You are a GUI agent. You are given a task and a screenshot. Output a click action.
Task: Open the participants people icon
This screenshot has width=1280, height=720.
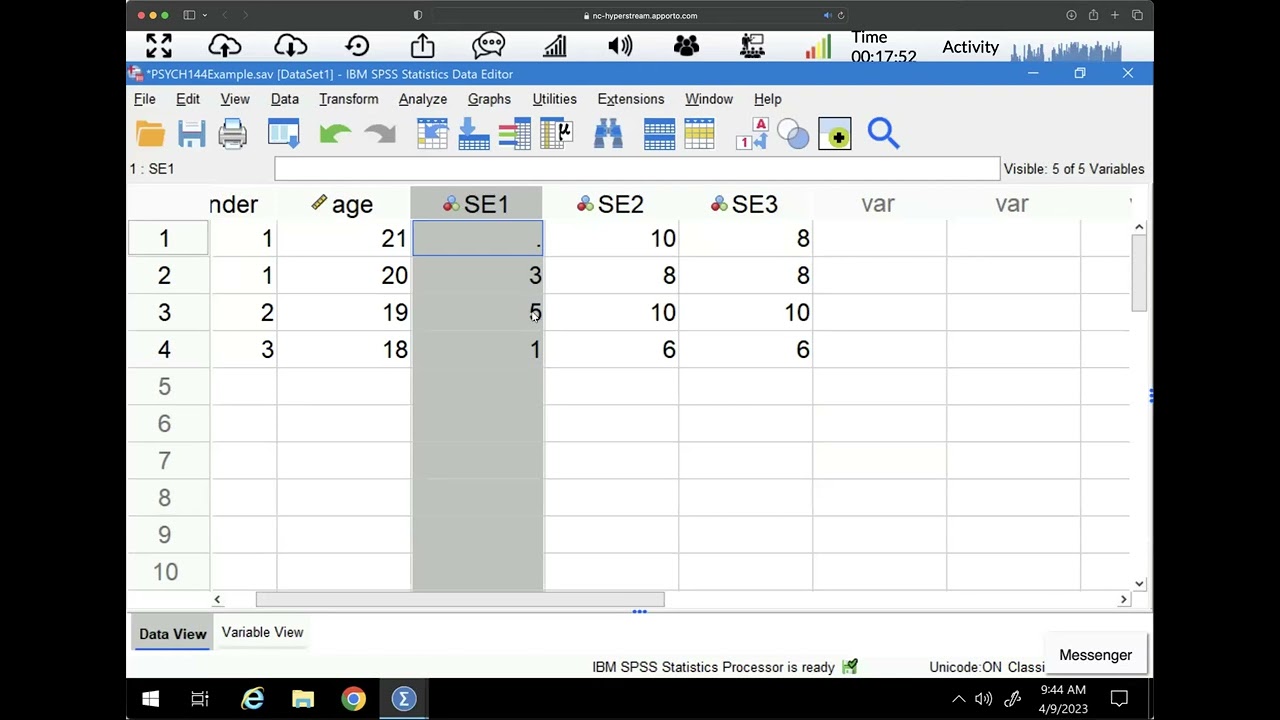pyautogui.click(x=686, y=46)
